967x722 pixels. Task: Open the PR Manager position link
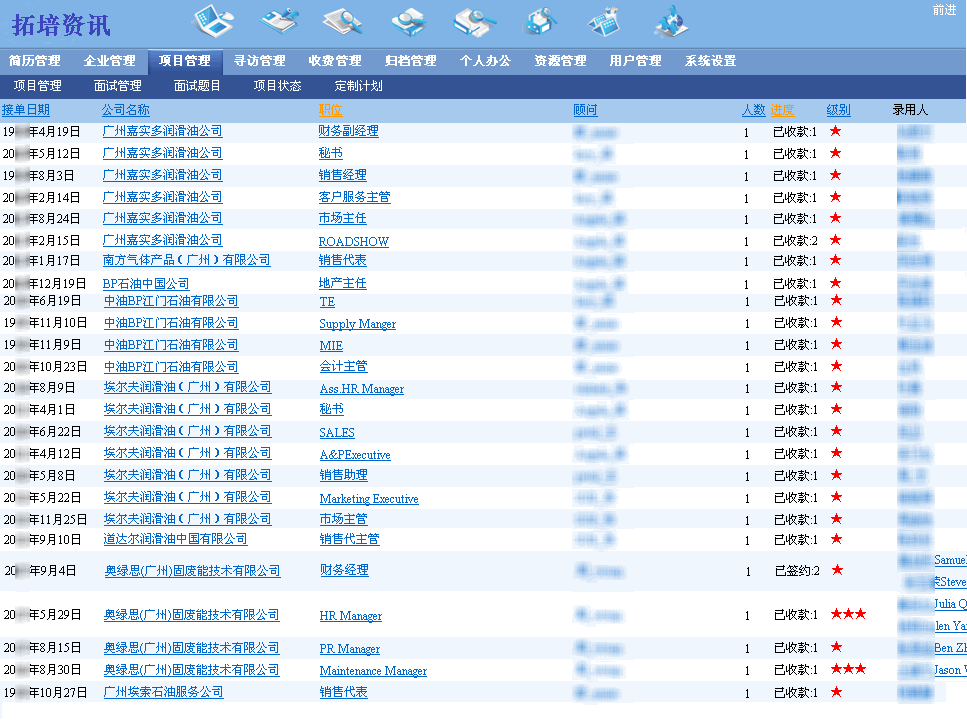coord(350,649)
